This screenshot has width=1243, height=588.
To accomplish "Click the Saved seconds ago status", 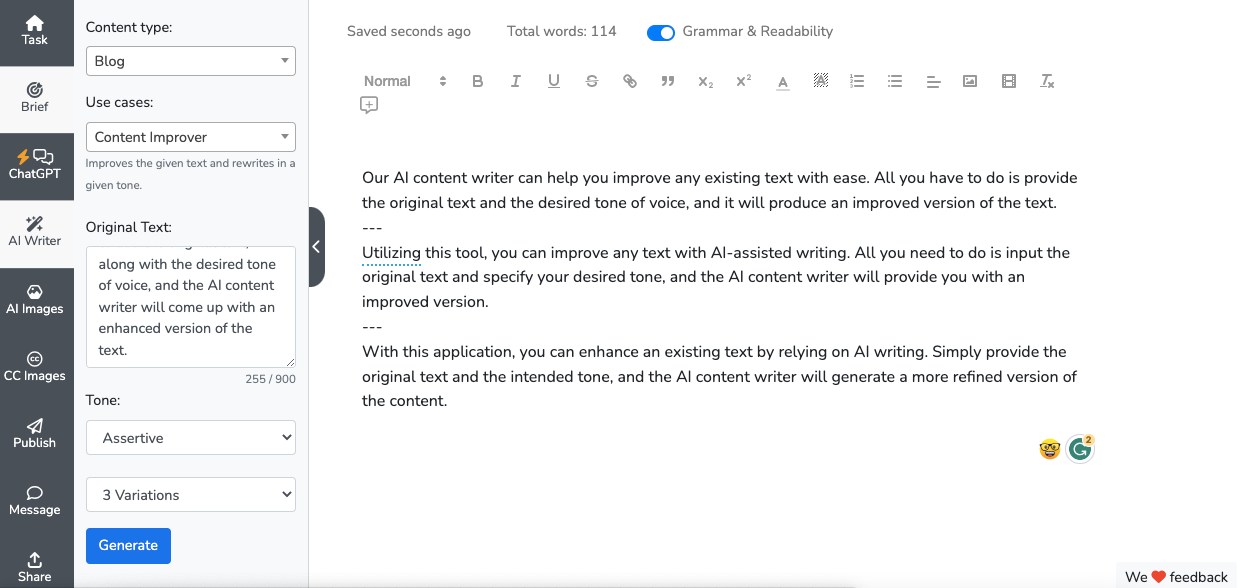I will [x=409, y=32].
